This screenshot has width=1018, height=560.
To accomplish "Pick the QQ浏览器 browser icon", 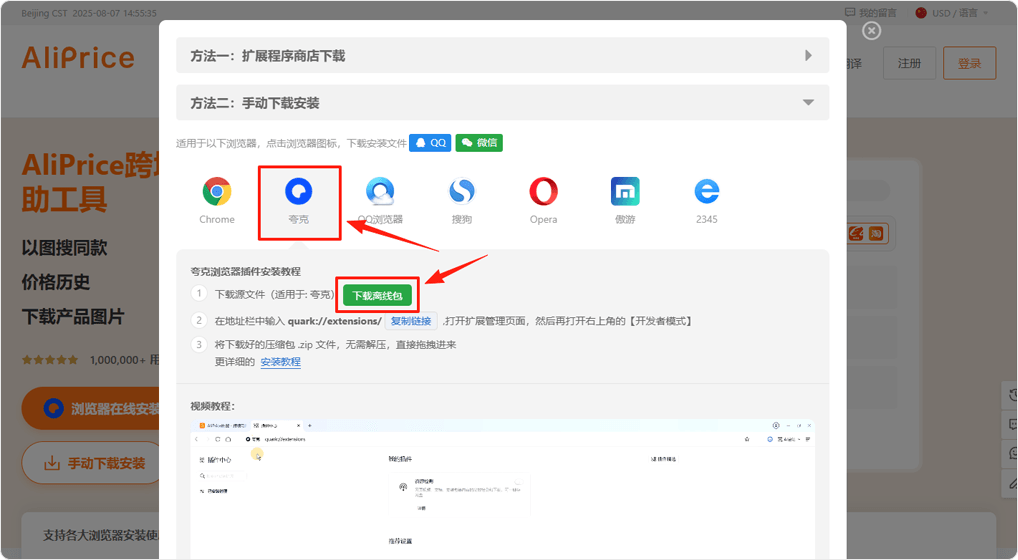I will (x=380, y=191).
